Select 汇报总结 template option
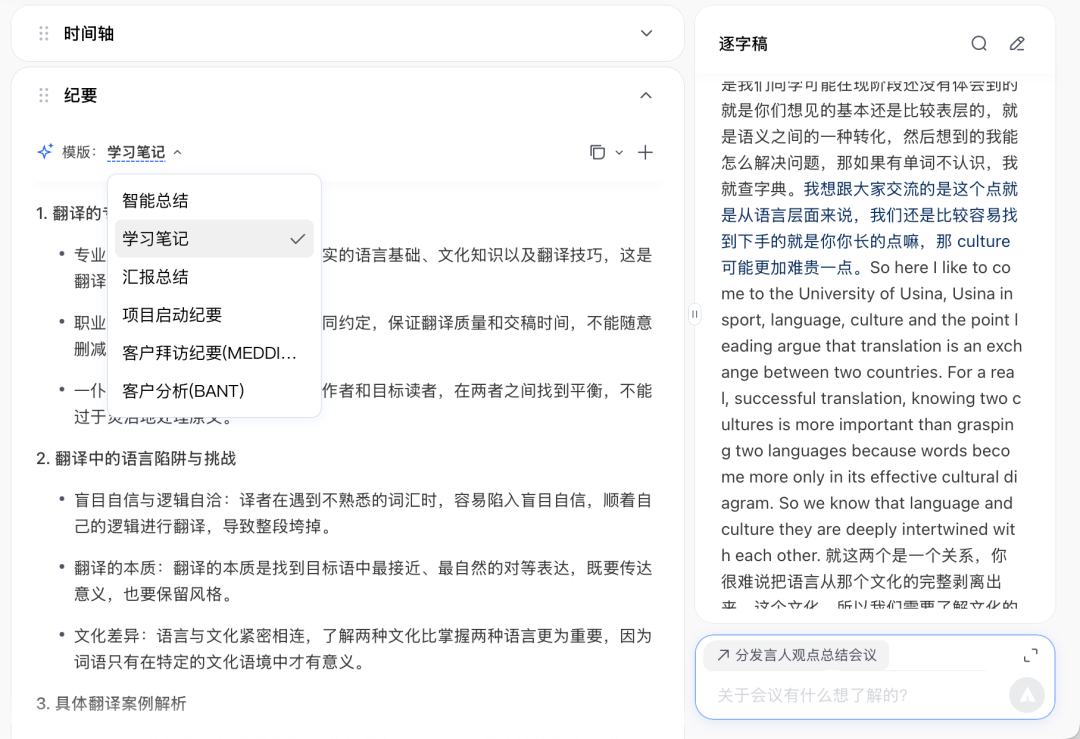 pos(155,277)
